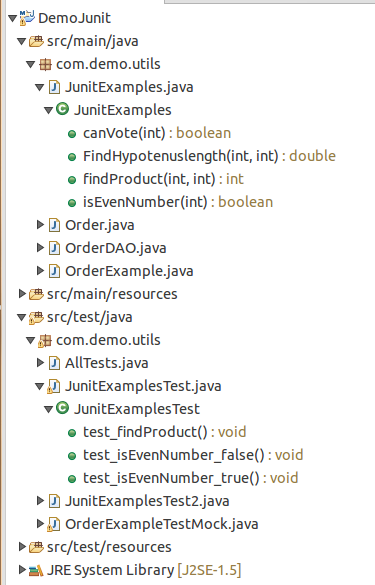The image size is (375, 585).
Task: Click the src/main/resources folder icon
Action: (x=36, y=294)
